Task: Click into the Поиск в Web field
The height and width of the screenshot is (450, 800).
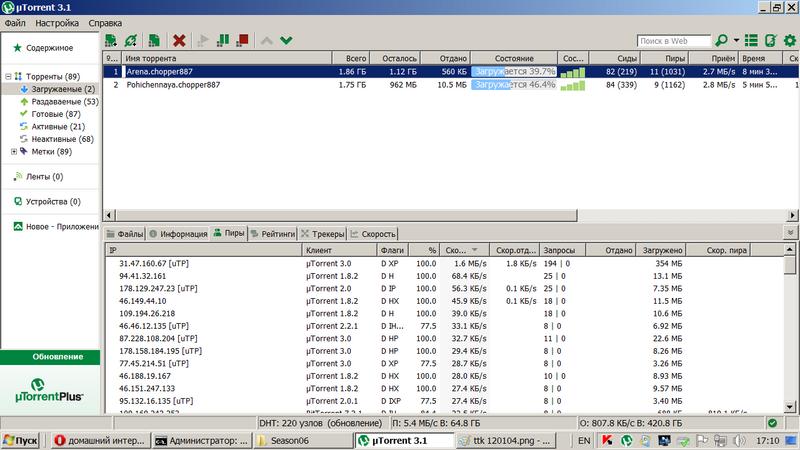Action: tap(673, 41)
